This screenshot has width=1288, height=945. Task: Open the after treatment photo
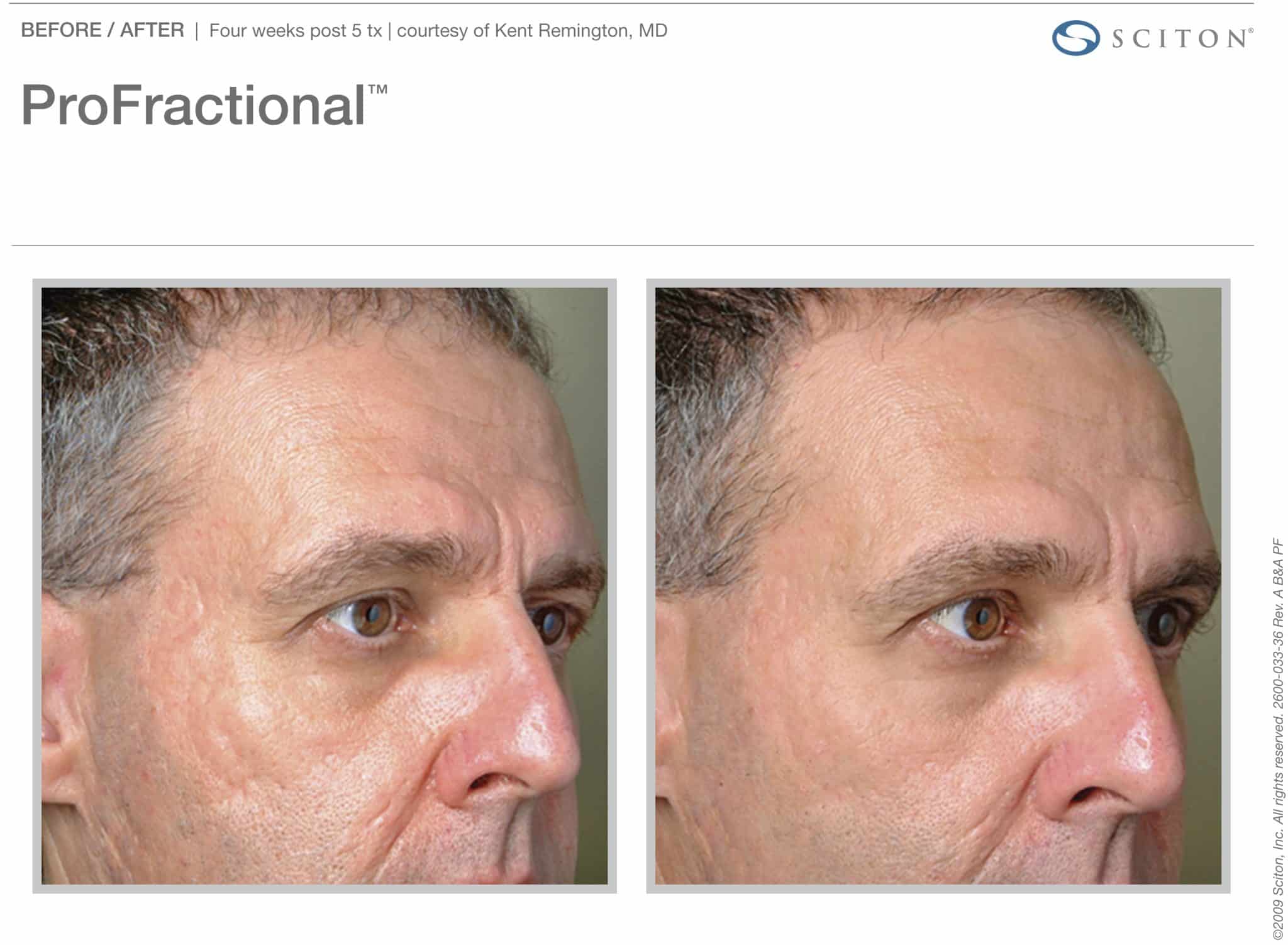938,586
